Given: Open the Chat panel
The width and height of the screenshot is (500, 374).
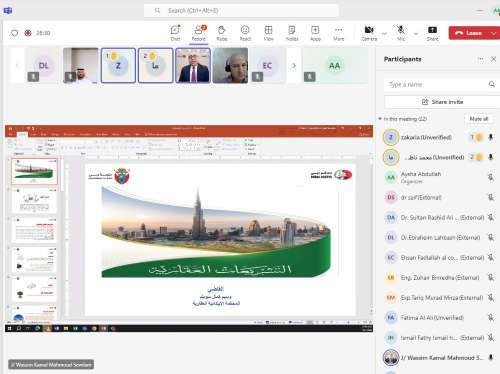Looking at the screenshot, I should 175,33.
